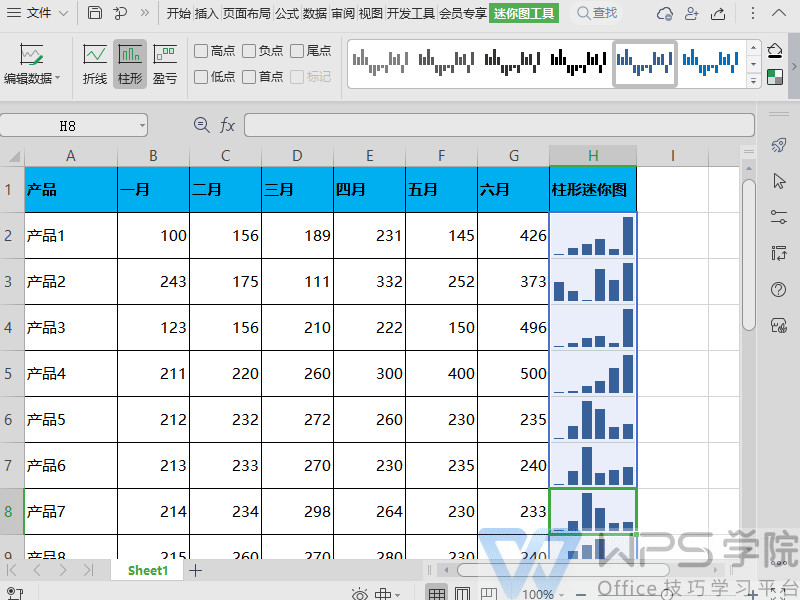The height and width of the screenshot is (600, 800).
Task: Click the 查找 search box
Action: (597, 13)
